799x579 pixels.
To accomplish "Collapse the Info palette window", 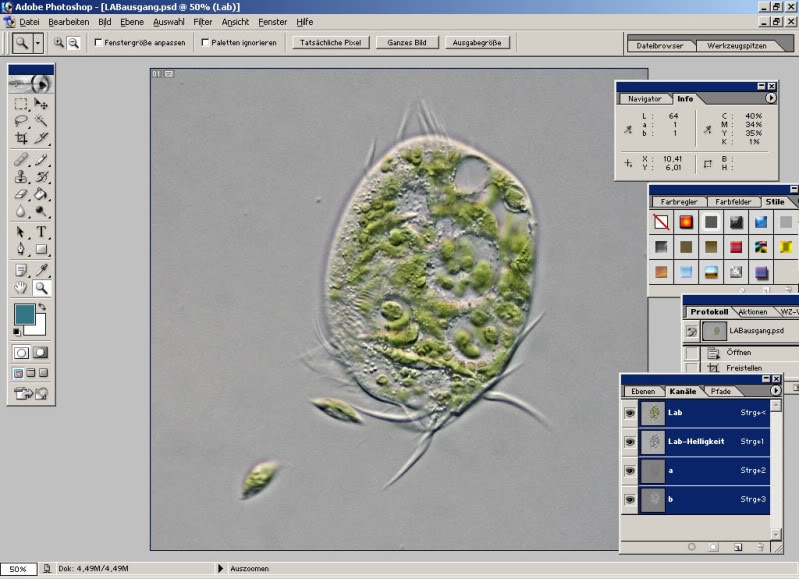I will click(x=761, y=86).
